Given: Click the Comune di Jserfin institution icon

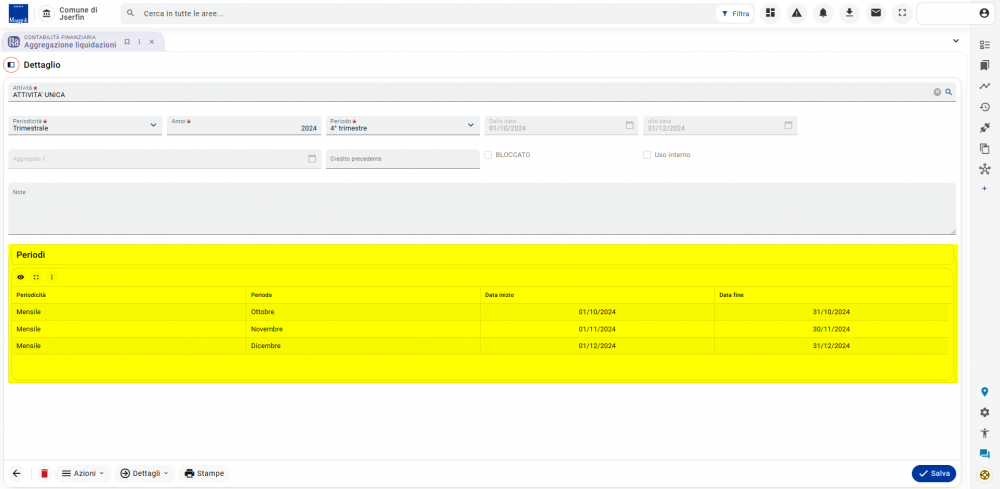Looking at the screenshot, I should tap(47, 13).
